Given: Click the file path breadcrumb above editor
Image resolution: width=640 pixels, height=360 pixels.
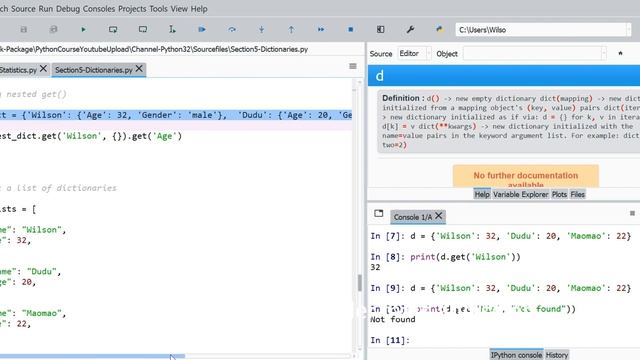Looking at the screenshot, I should click(x=154, y=49).
